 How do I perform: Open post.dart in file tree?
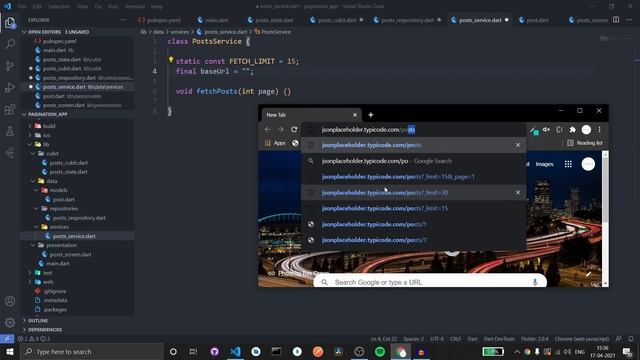click(x=63, y=200)
